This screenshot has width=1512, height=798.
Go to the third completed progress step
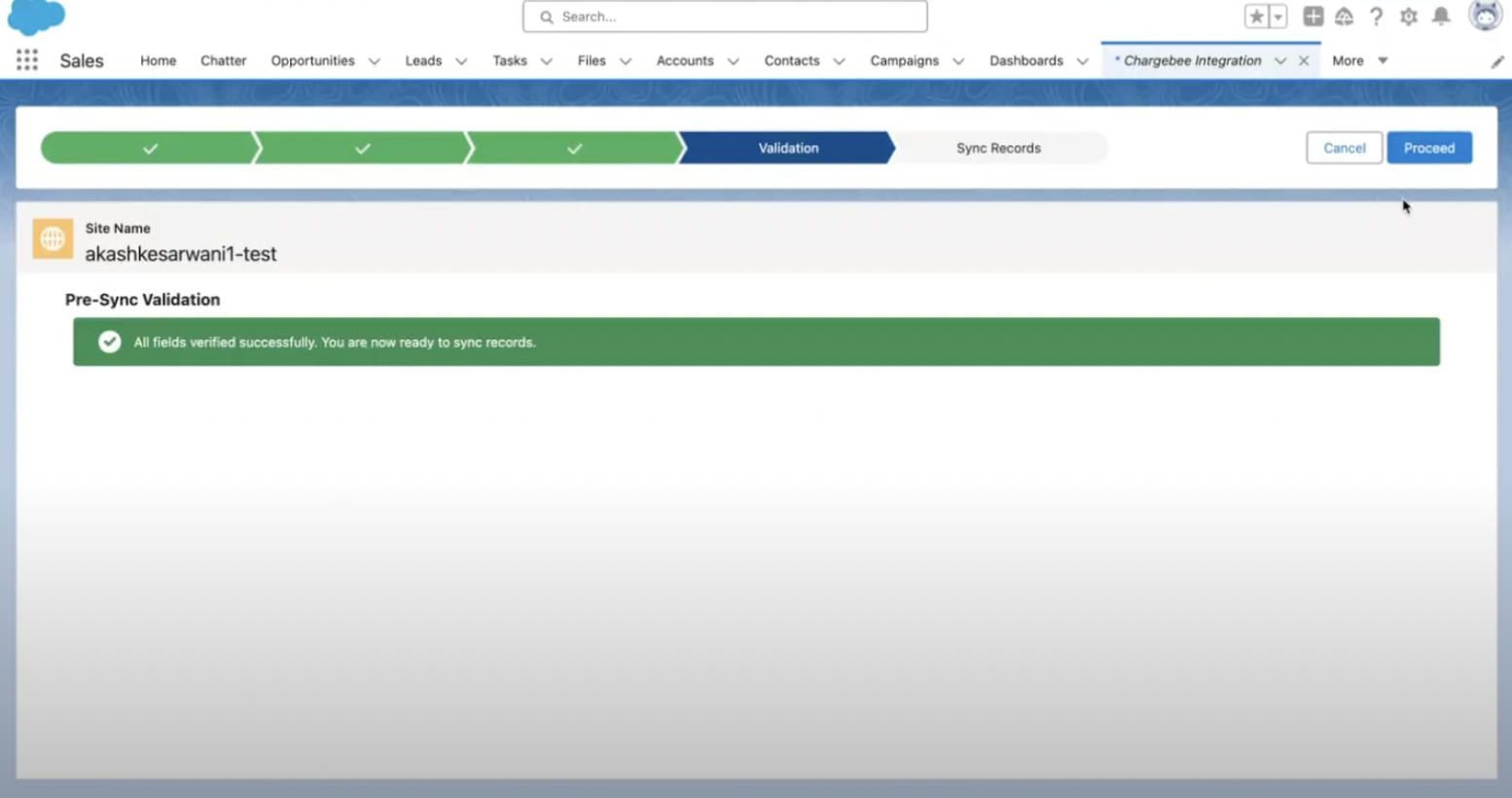pos(574,148)
